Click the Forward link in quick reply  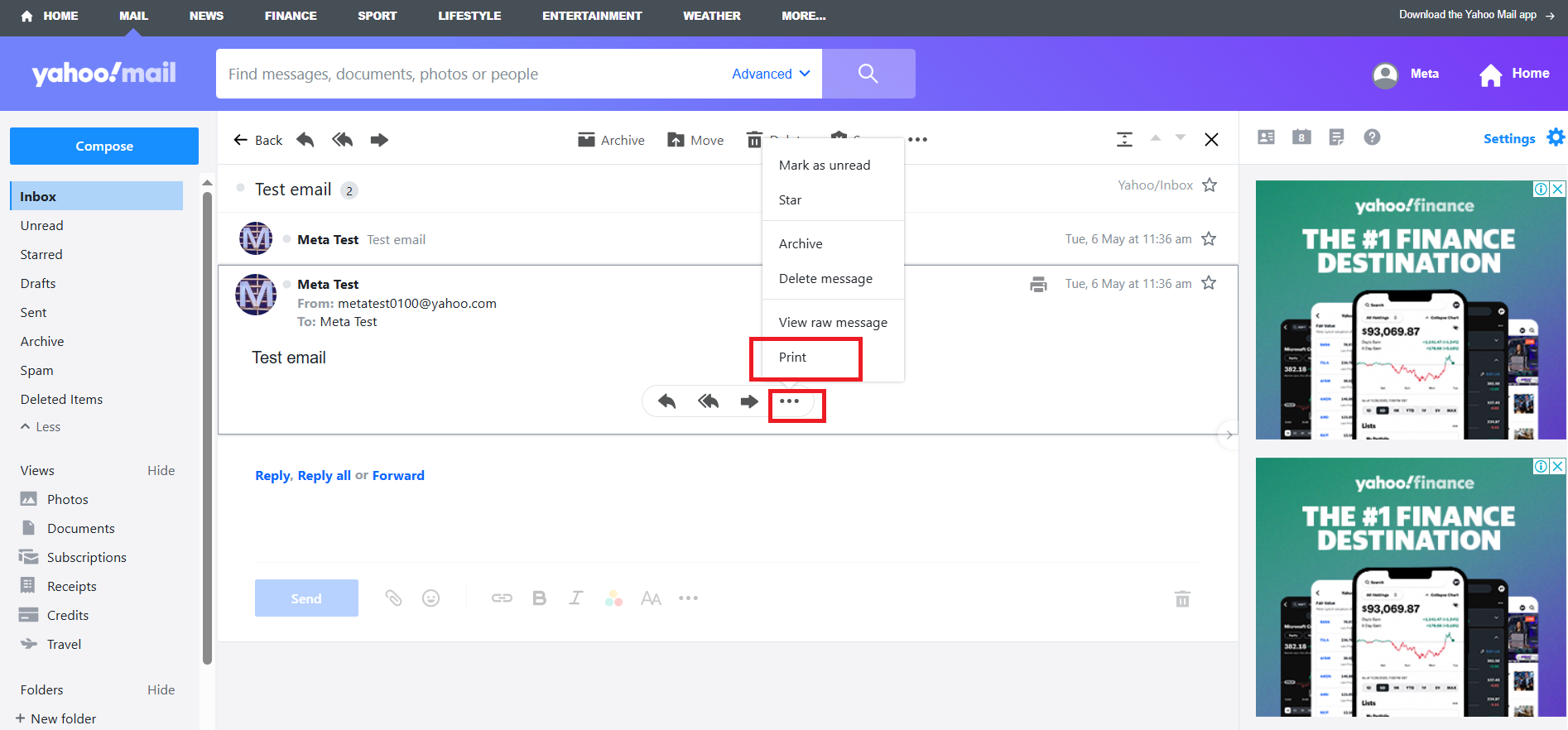[398, 475]
